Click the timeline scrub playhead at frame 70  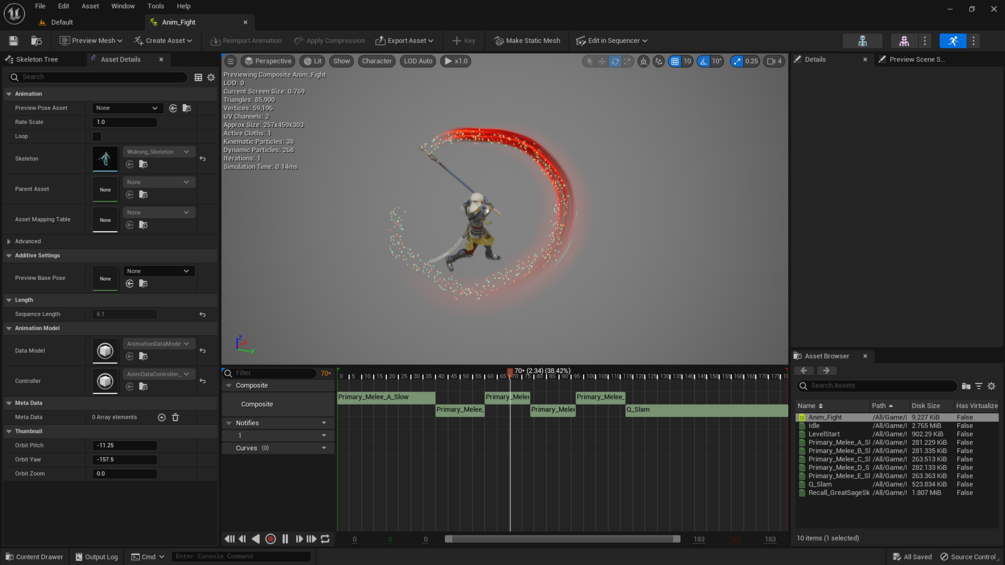tap(510, 372)
